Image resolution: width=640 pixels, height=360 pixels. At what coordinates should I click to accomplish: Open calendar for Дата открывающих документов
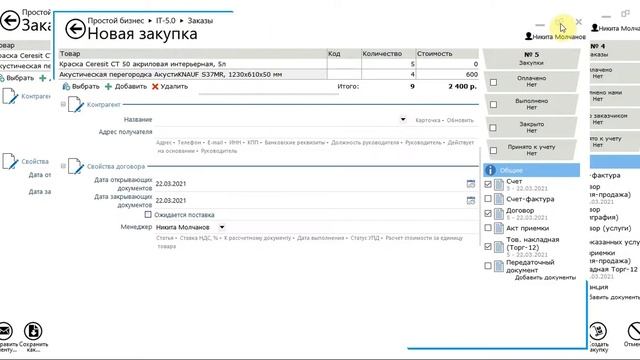click(x=471, y=184)
